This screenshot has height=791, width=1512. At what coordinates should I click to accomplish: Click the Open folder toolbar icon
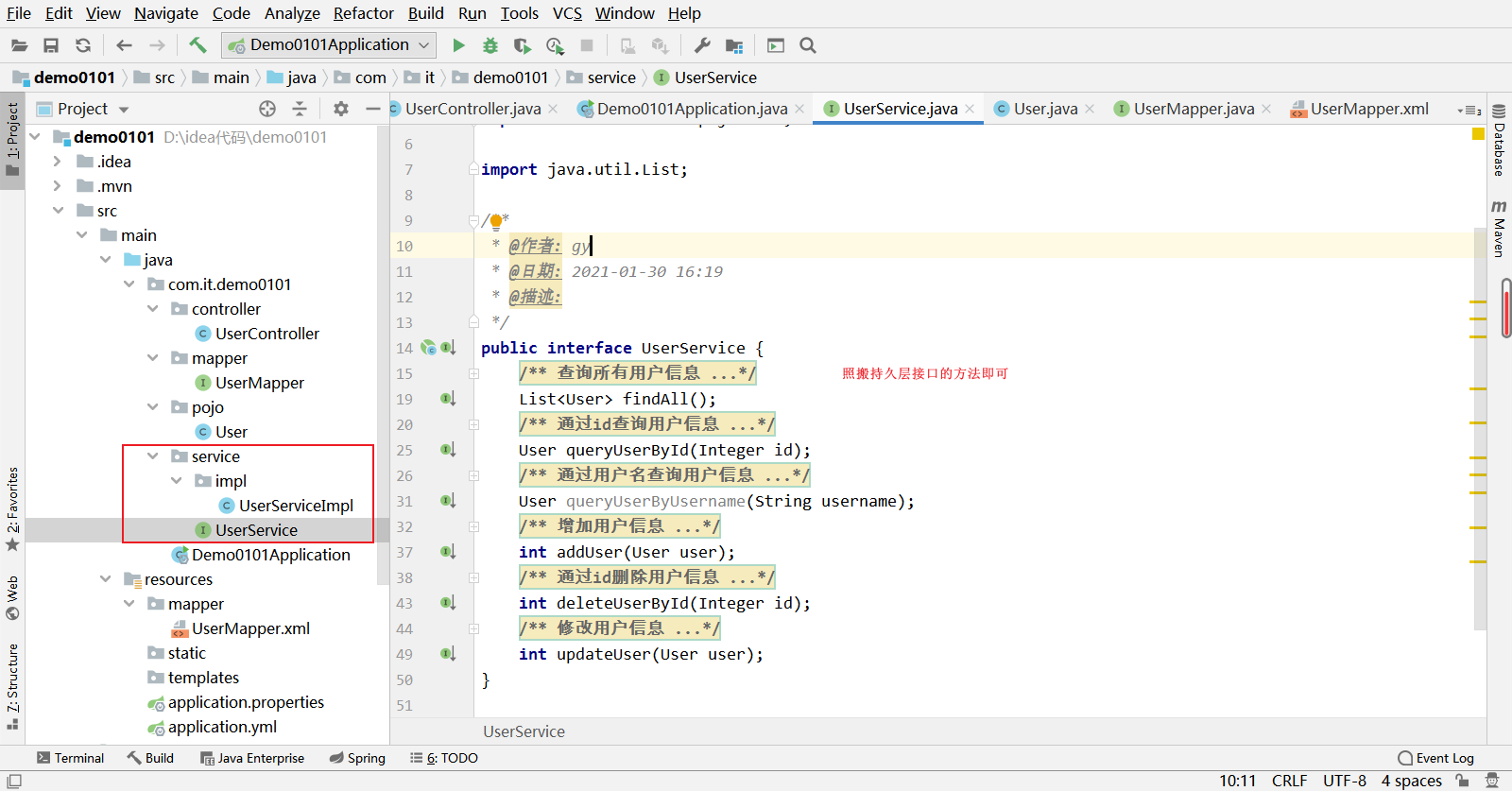coord(19,45)
